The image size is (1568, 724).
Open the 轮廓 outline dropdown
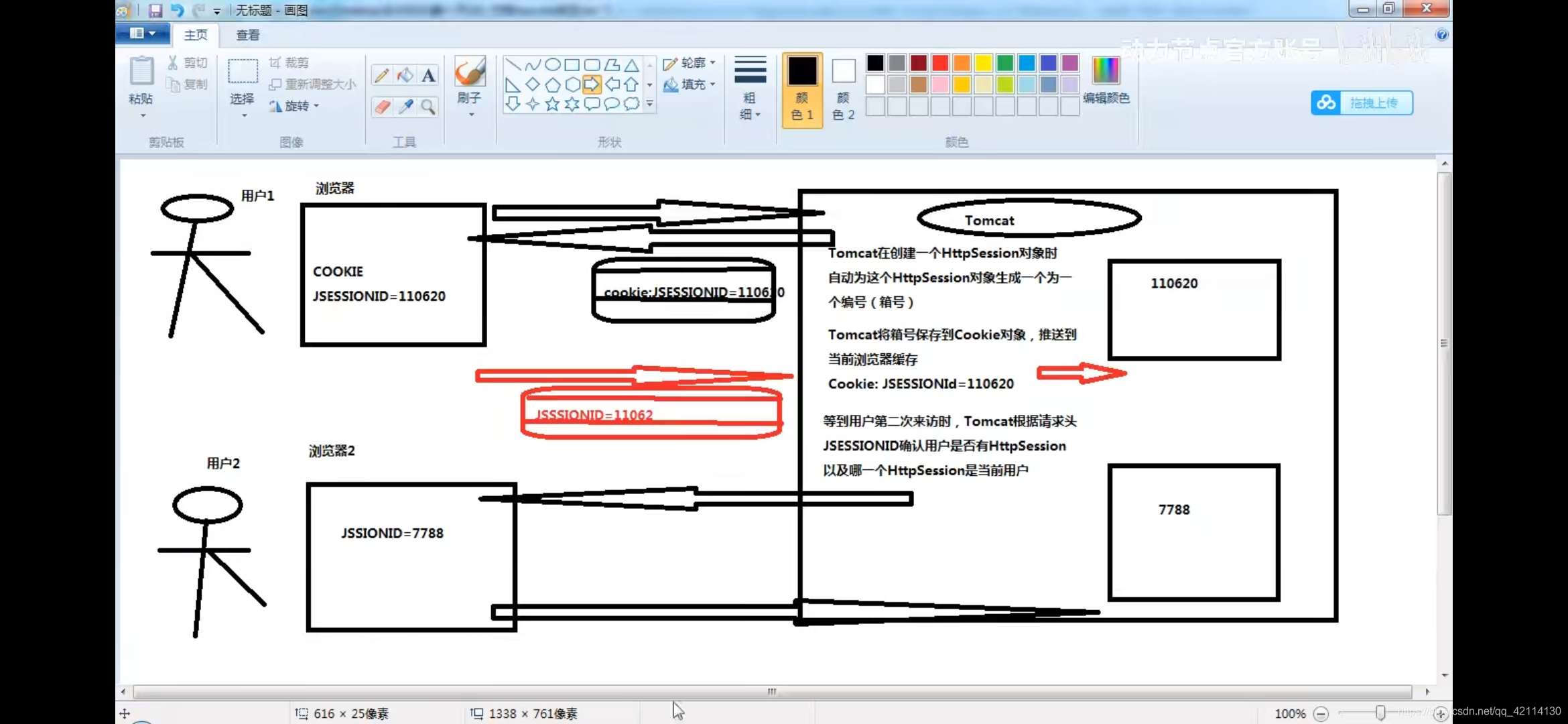click(690, 63)
